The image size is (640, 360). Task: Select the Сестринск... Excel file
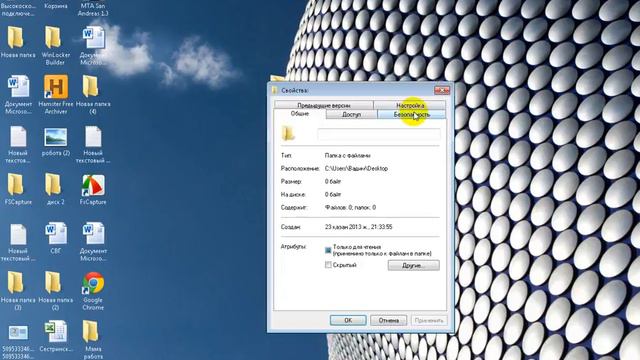pos(56,332)
